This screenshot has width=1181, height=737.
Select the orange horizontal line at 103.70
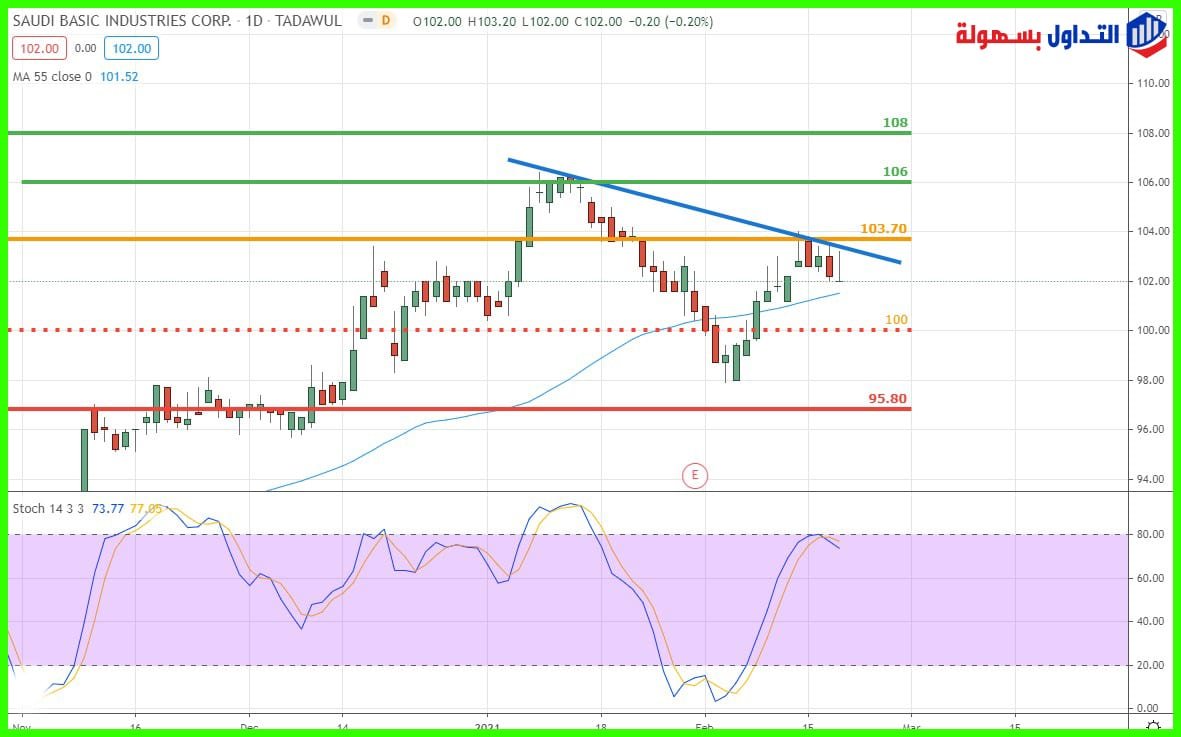459,239
